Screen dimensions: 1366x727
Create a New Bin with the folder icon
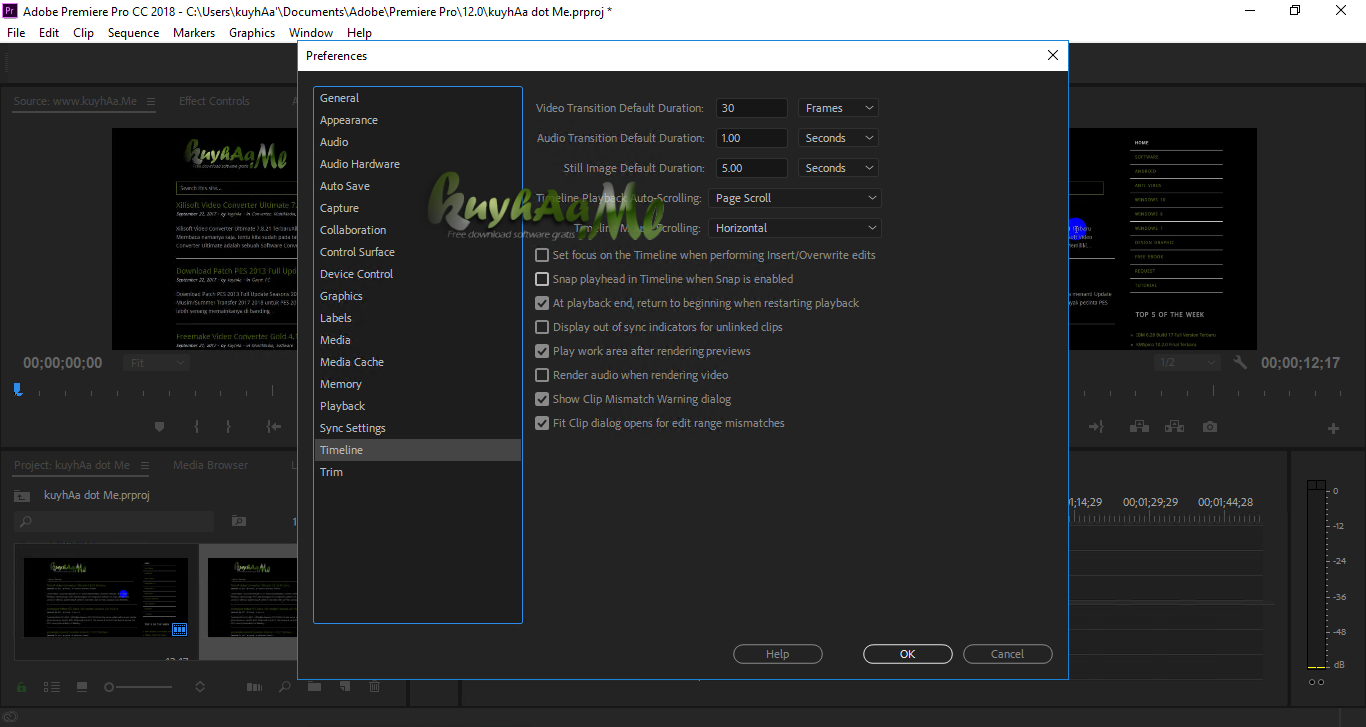tap(315, 687)
